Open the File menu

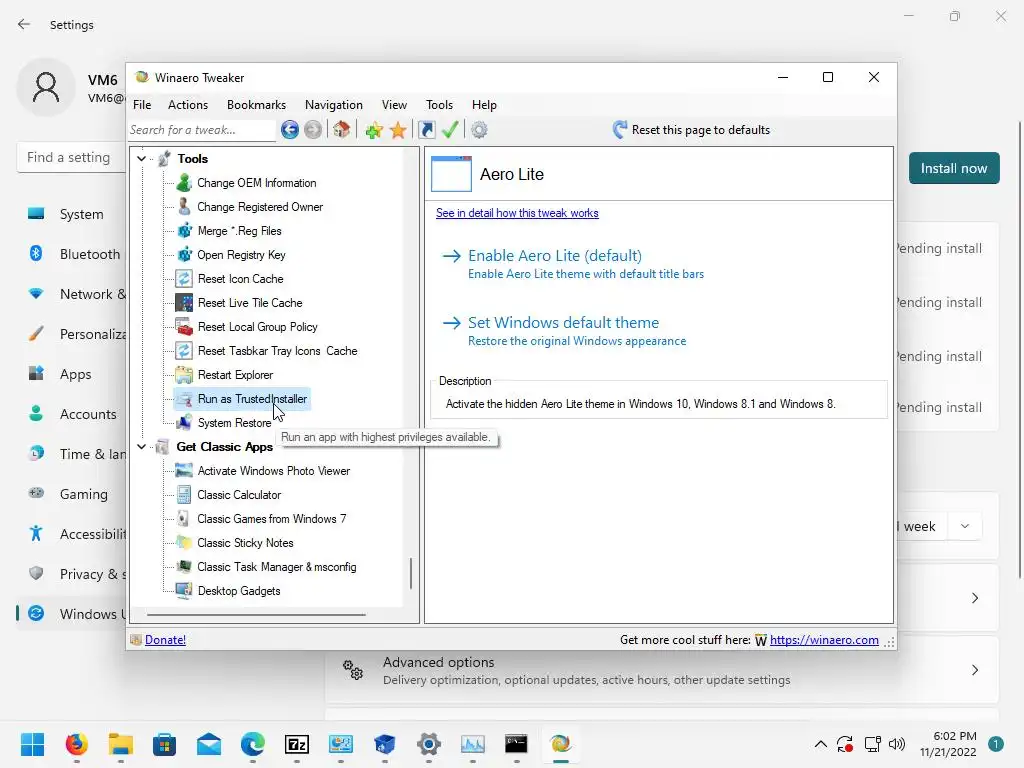coord(142,104)
